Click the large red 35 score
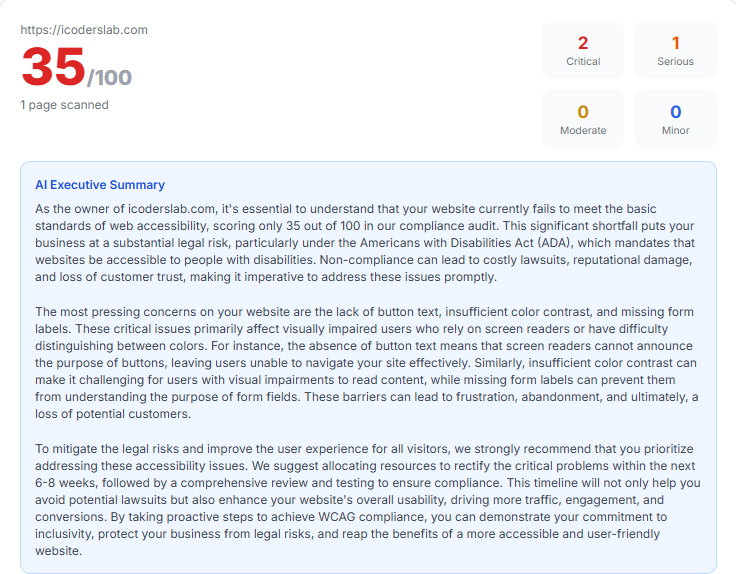736x574 pixels. [53, 68]
